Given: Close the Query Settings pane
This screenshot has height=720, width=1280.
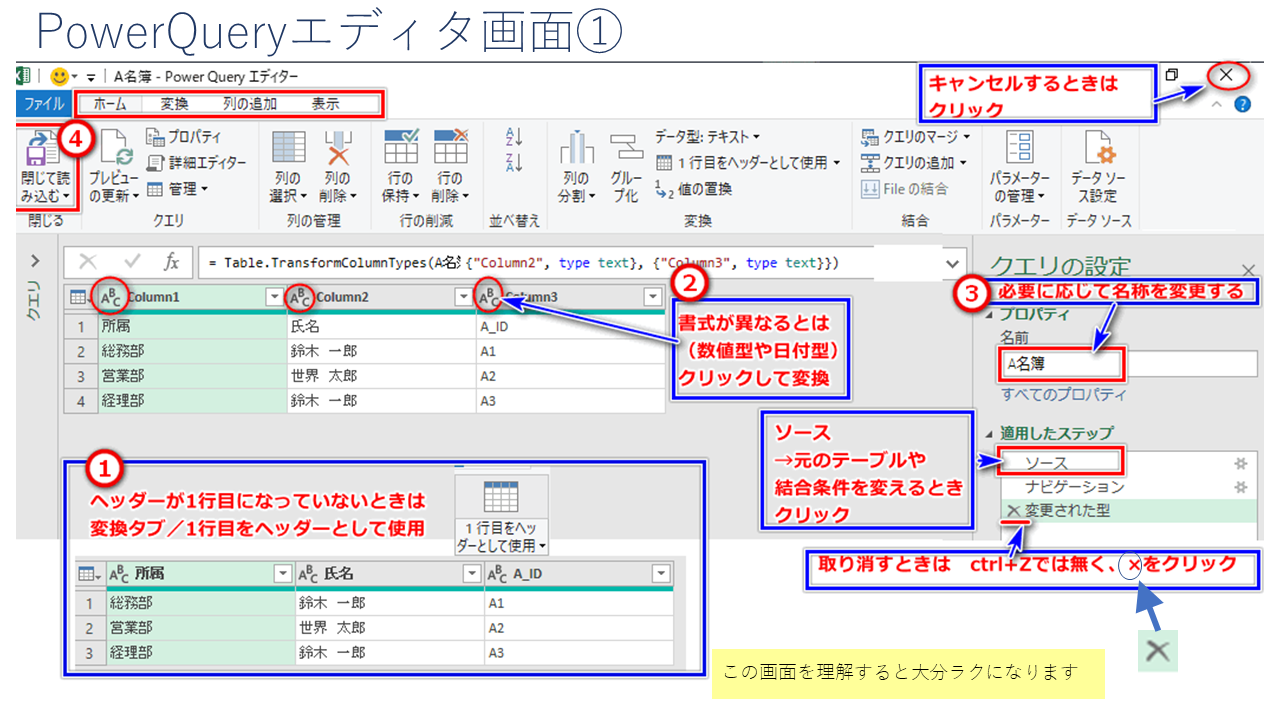Looking at the screenshot, I should [x=1248, y=270].
